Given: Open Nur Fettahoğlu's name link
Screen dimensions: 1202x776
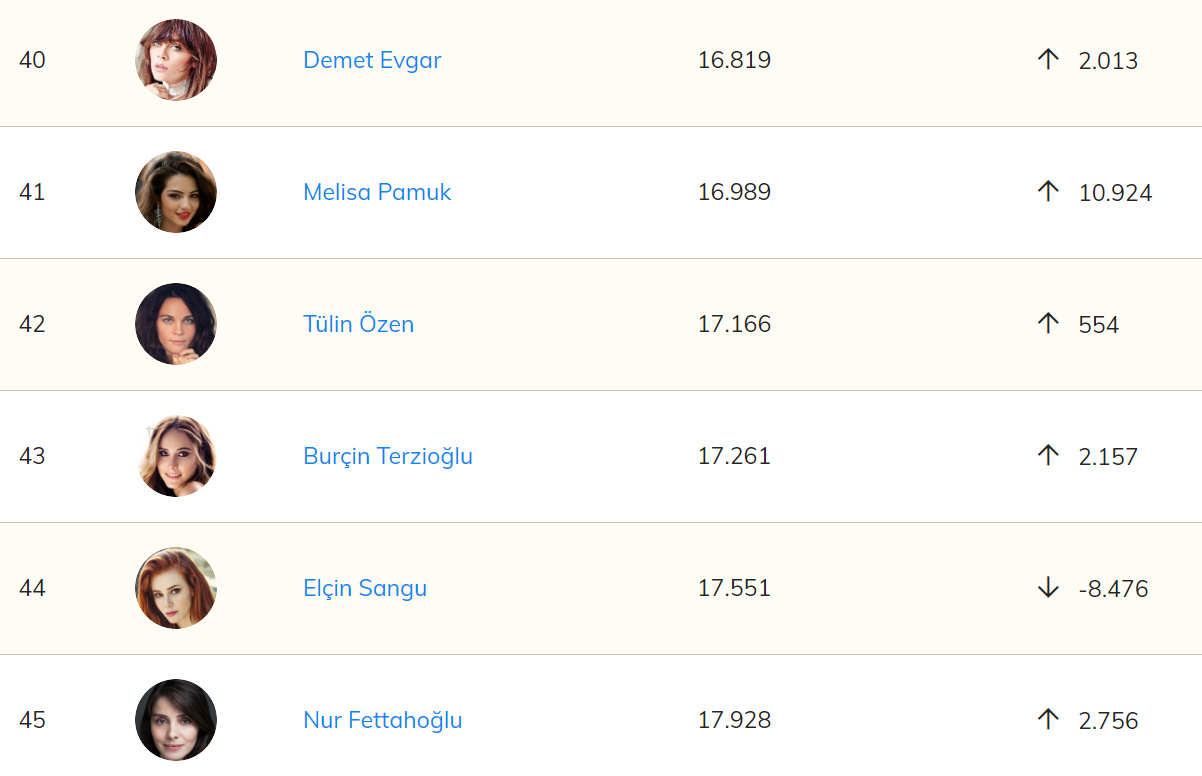Looking at the screenshot, I should (x=383, y=720).
